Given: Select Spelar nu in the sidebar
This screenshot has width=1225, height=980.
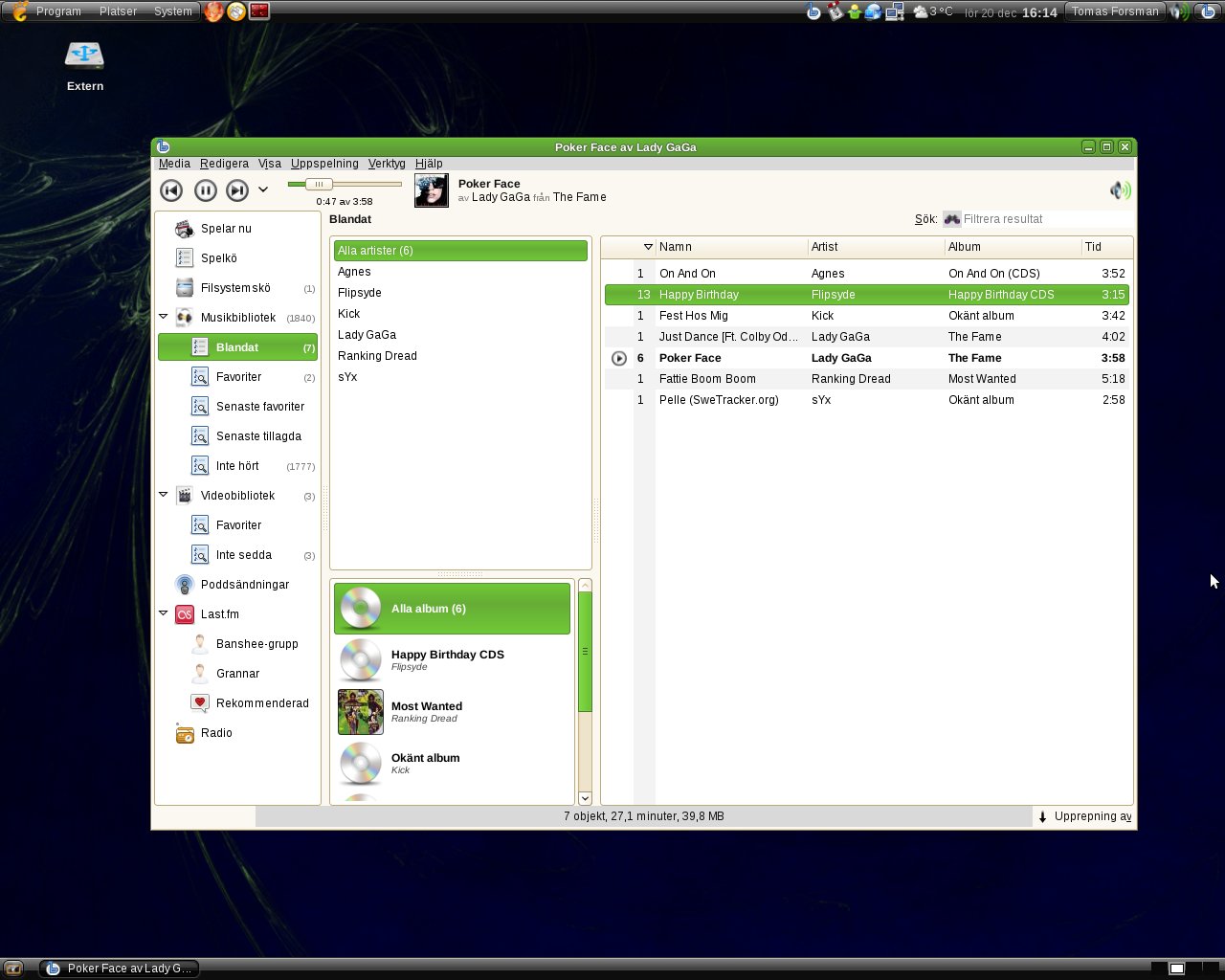Looking at the screenshot, I should pyautogui.click(x=237, y=229).
